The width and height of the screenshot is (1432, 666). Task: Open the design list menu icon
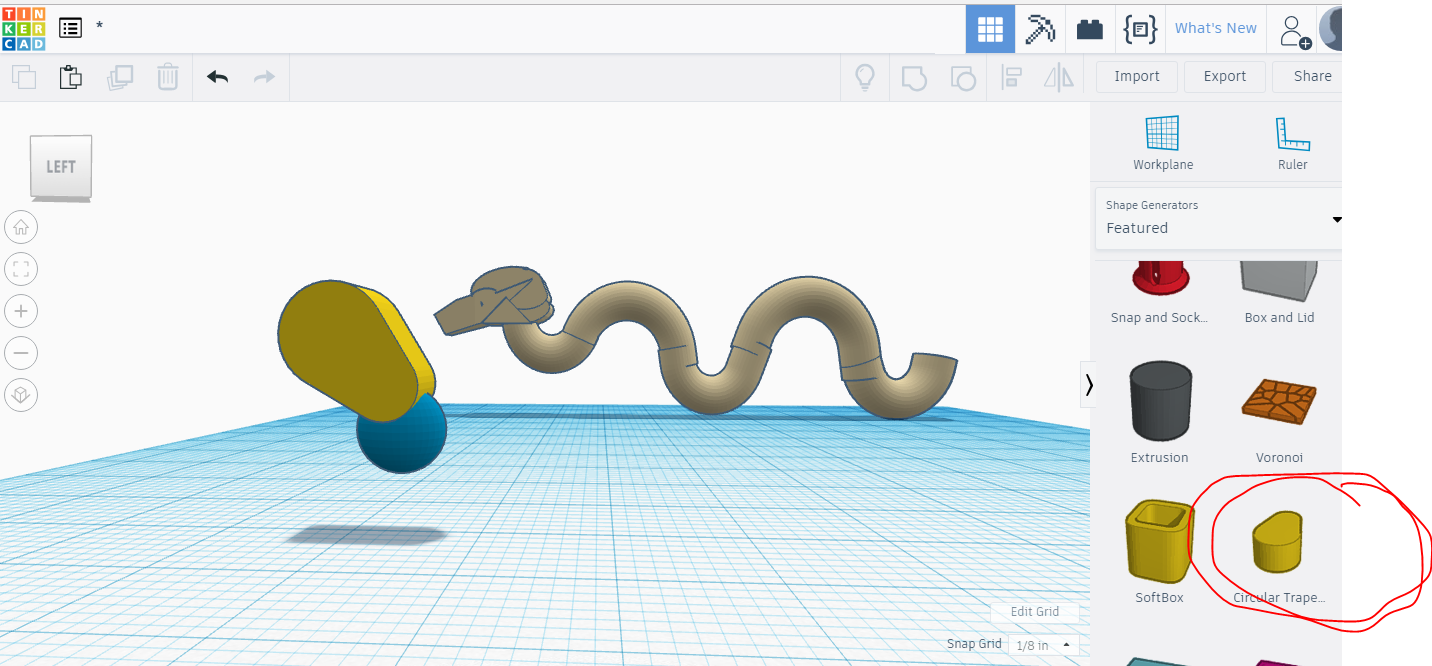(71, 28)
